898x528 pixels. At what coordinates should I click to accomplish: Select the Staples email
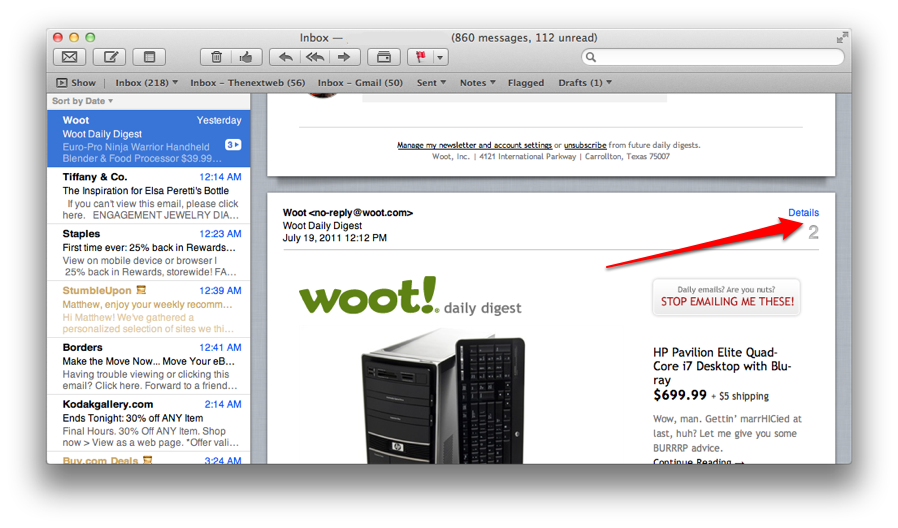148,252
